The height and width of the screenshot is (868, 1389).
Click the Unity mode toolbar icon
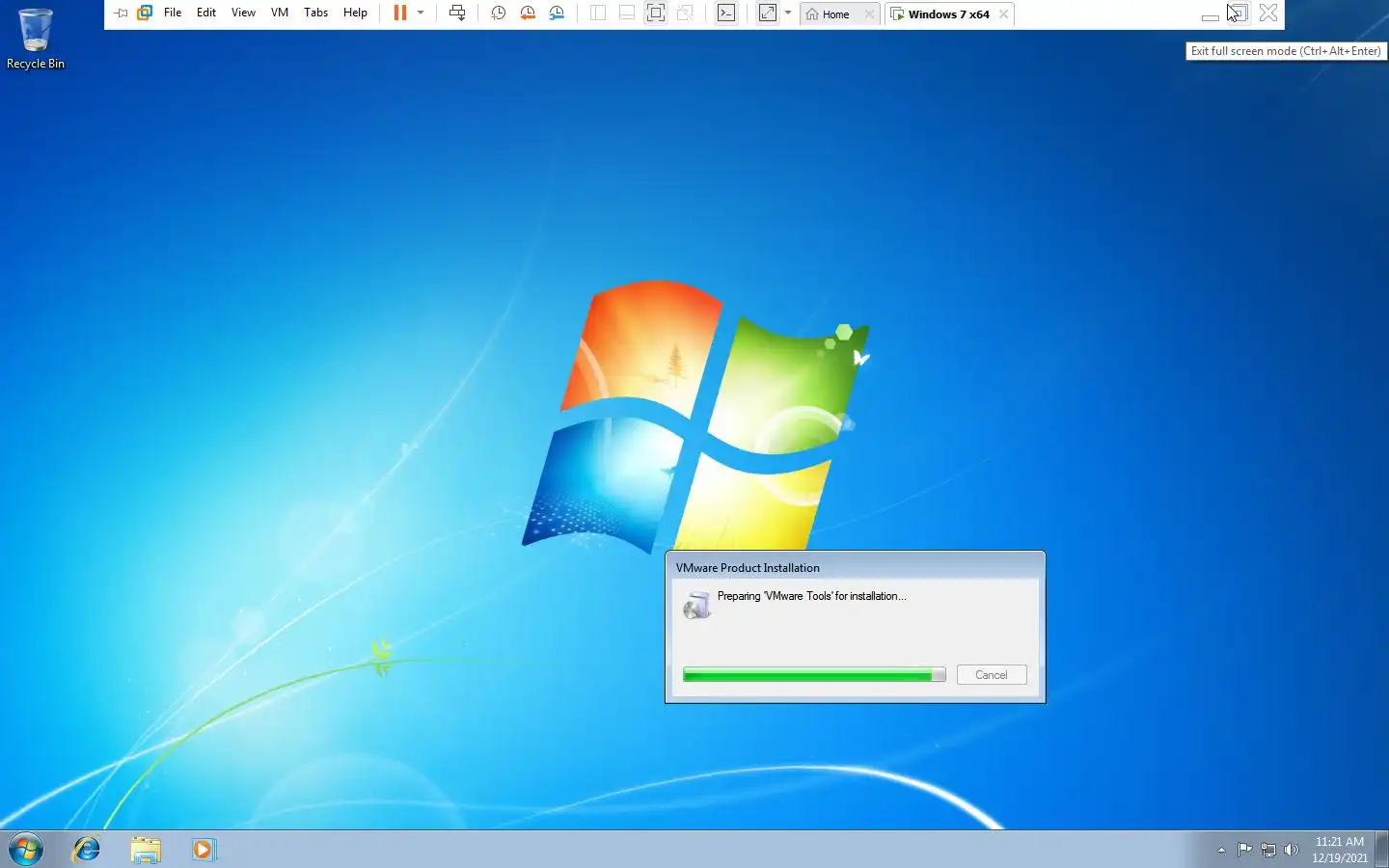(x=685, y=14)
